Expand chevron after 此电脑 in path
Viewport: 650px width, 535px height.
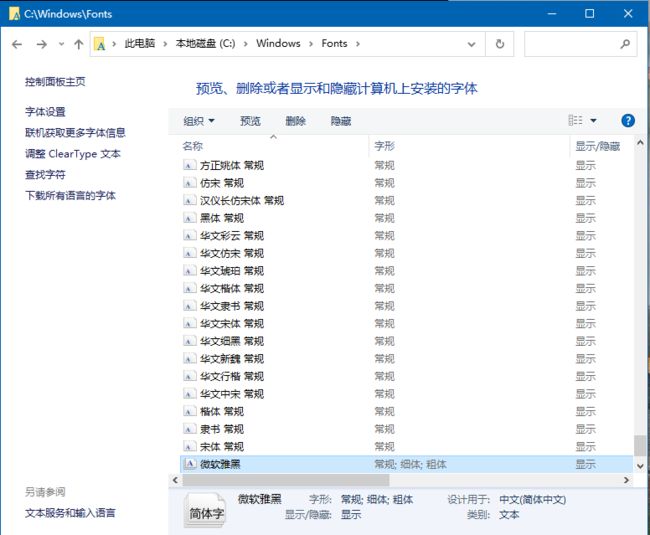click(x=165, y=44)
